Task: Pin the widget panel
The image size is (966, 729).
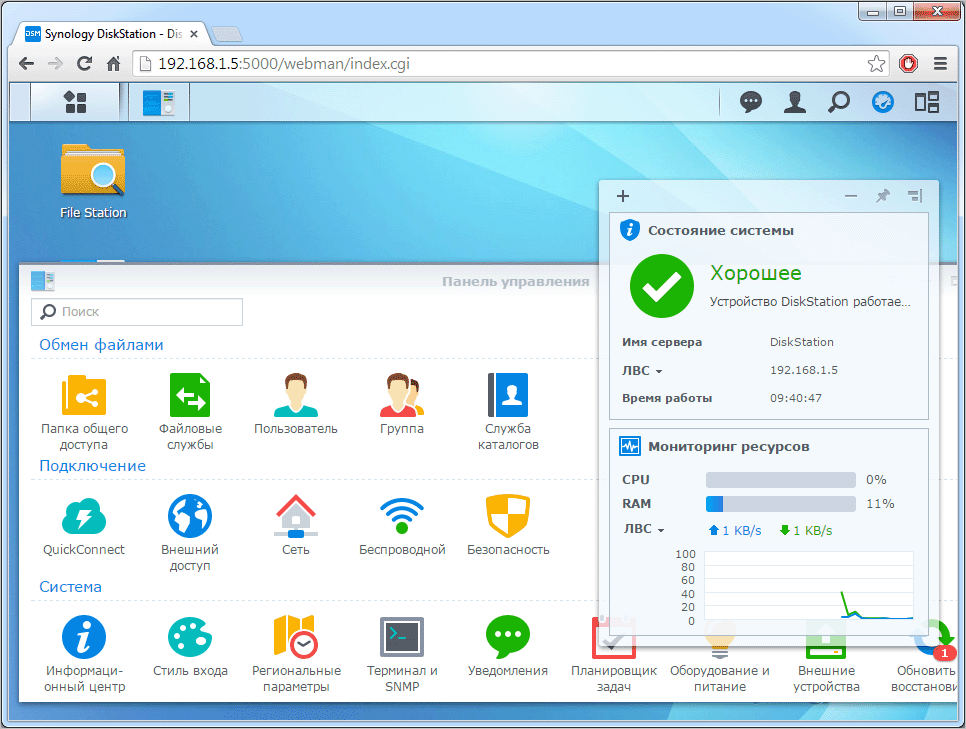Action: (883, 196)
